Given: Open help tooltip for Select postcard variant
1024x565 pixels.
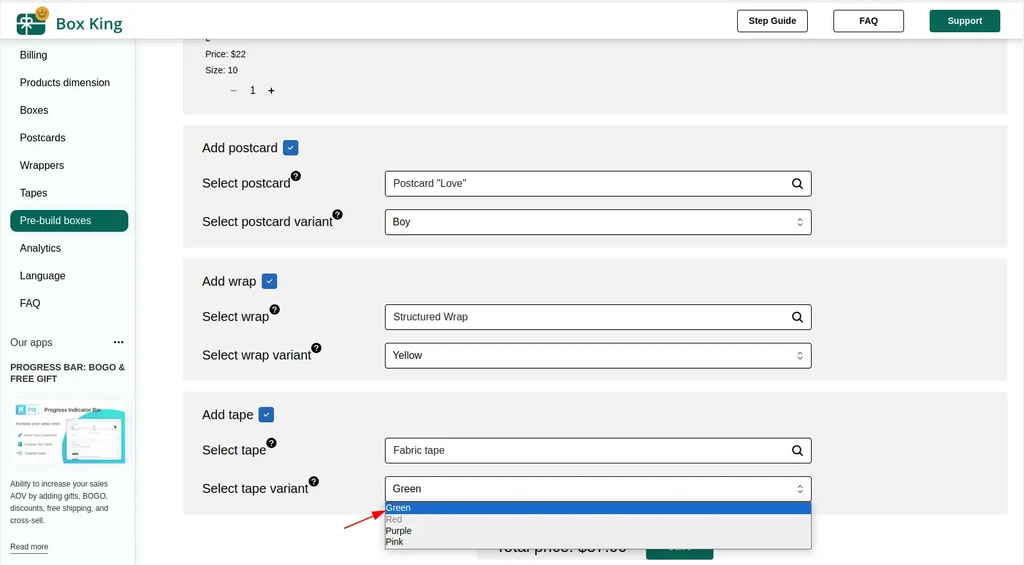Looking at the screenshot, I should click(x=338, y=215).
